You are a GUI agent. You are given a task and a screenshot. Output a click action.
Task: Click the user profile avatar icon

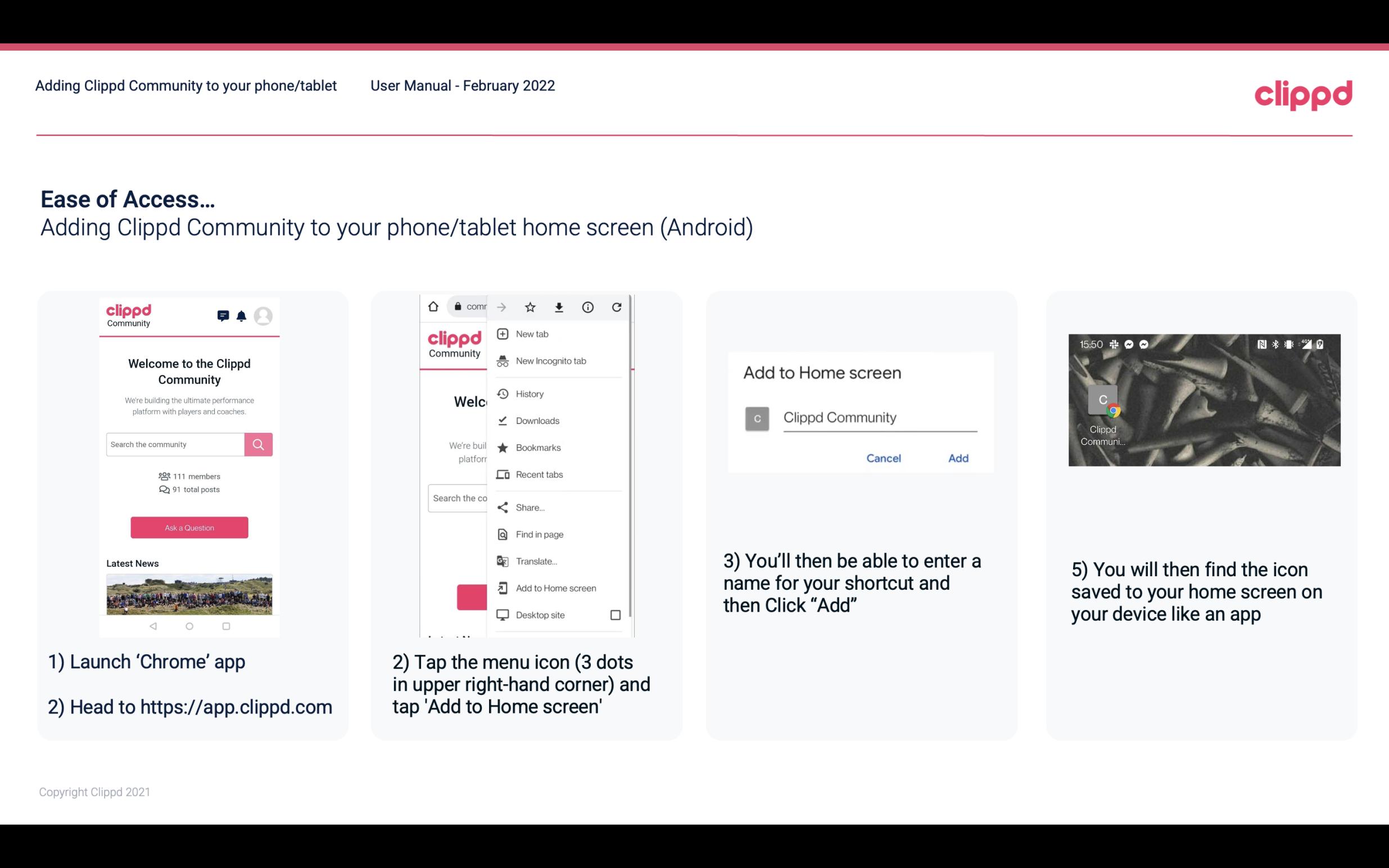265,315
